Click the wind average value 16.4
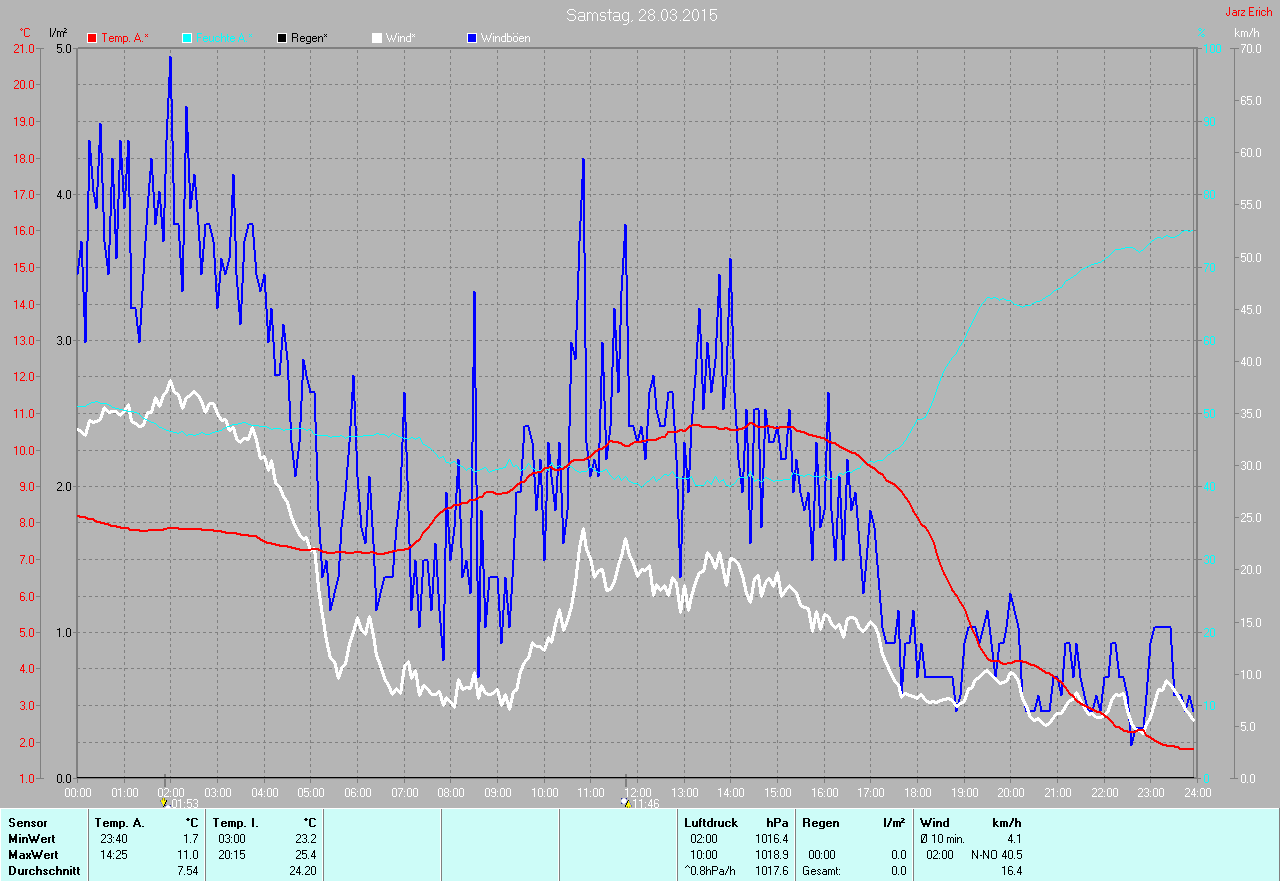 point(1011,870)
